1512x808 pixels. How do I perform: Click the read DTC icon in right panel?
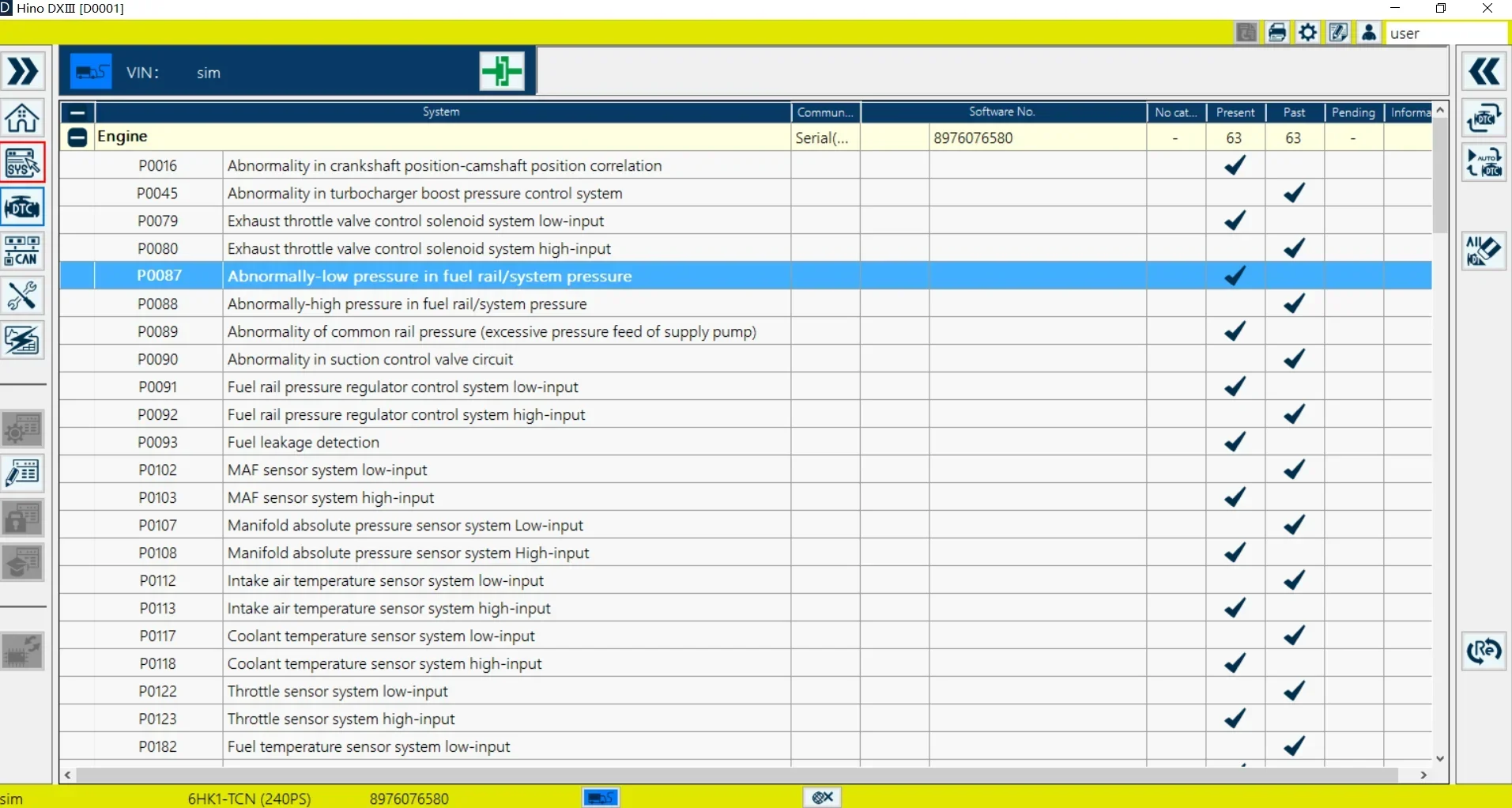pos(1484,118)
